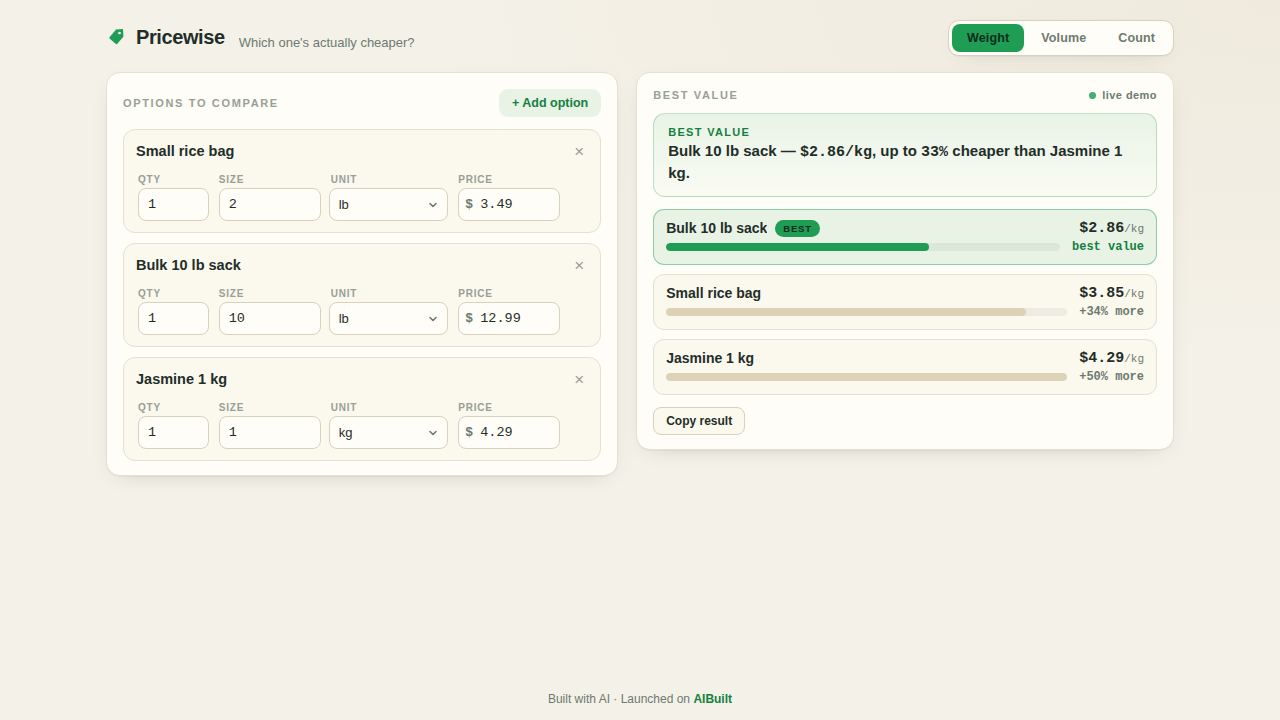
Task: Click the Small rice bag price field
Action: pyautogui.click(x=509, y=204)
